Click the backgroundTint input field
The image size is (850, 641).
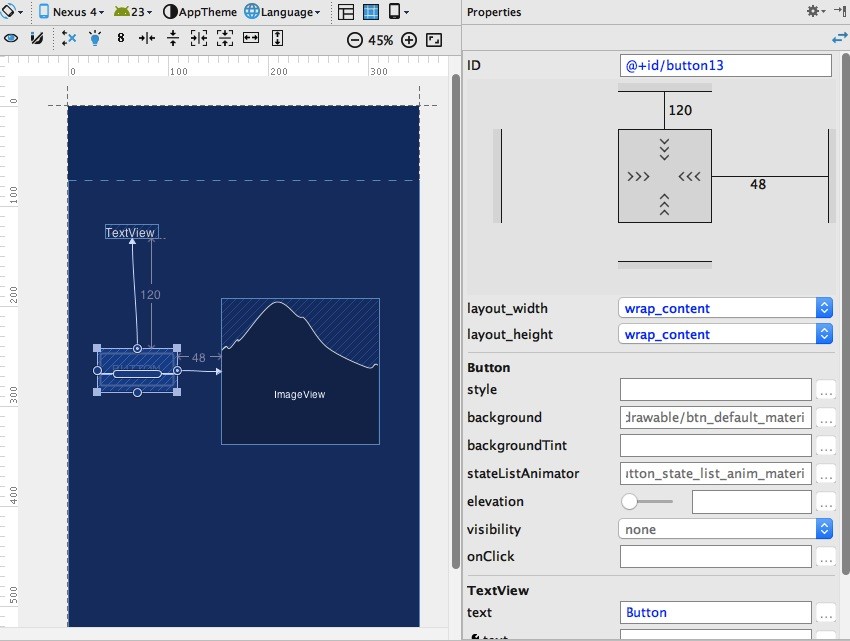716,446
